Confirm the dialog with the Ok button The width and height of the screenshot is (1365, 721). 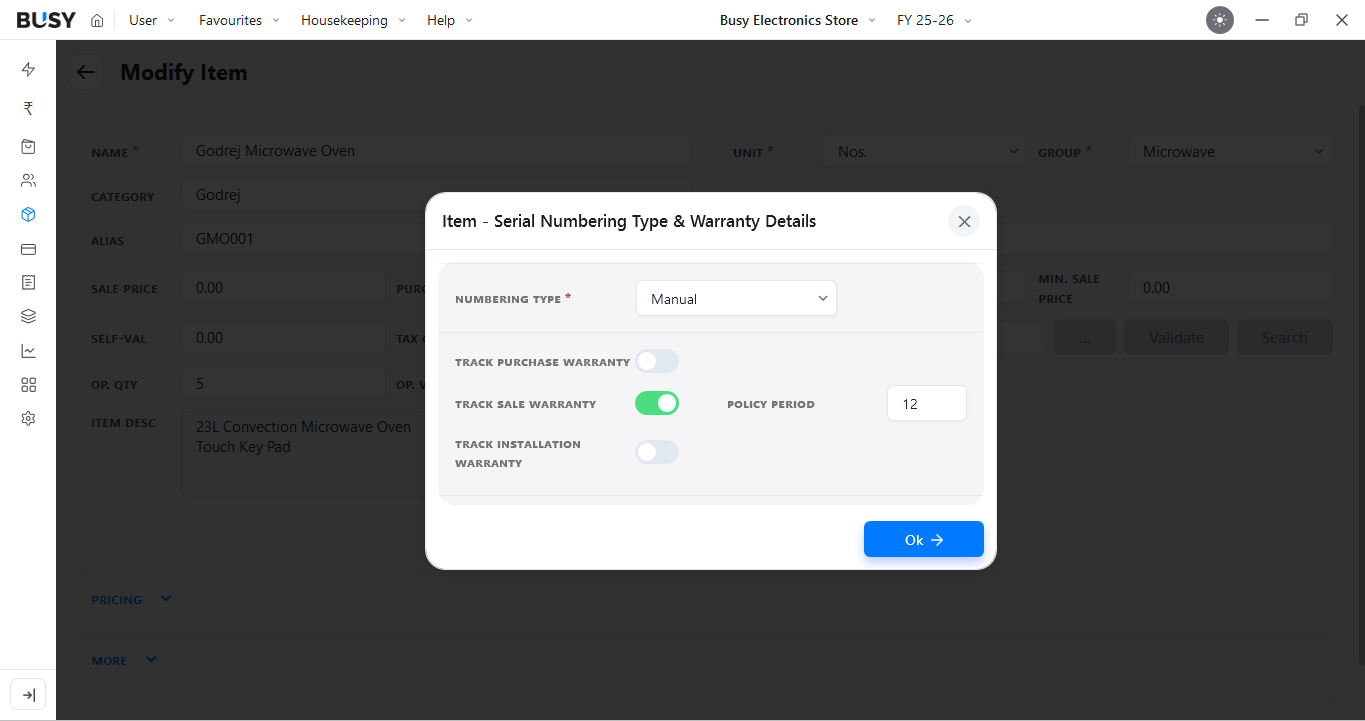pyautogui.click(x=924, y=539)
